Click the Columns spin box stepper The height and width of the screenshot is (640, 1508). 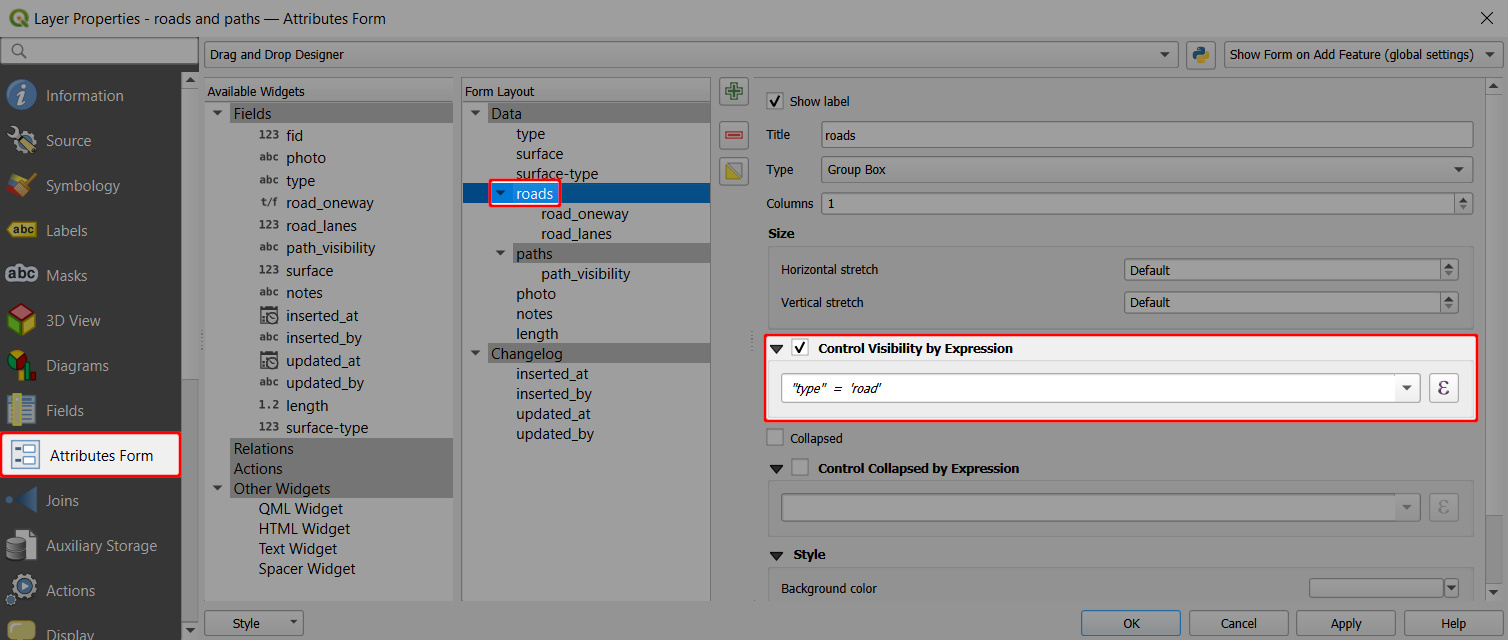click(1465, 203)
